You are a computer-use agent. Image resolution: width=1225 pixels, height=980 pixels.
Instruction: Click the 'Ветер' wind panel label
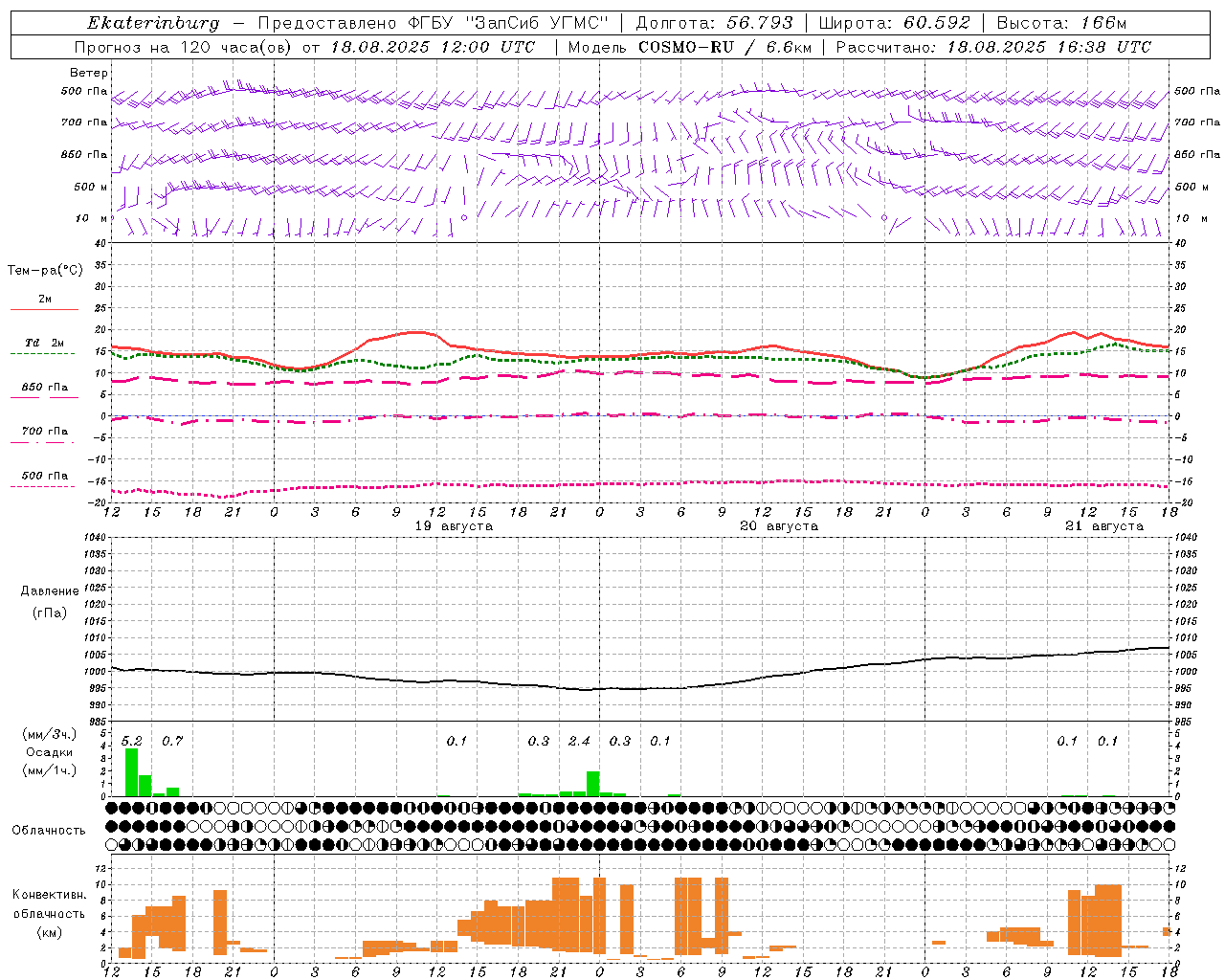tap(89, 73)
